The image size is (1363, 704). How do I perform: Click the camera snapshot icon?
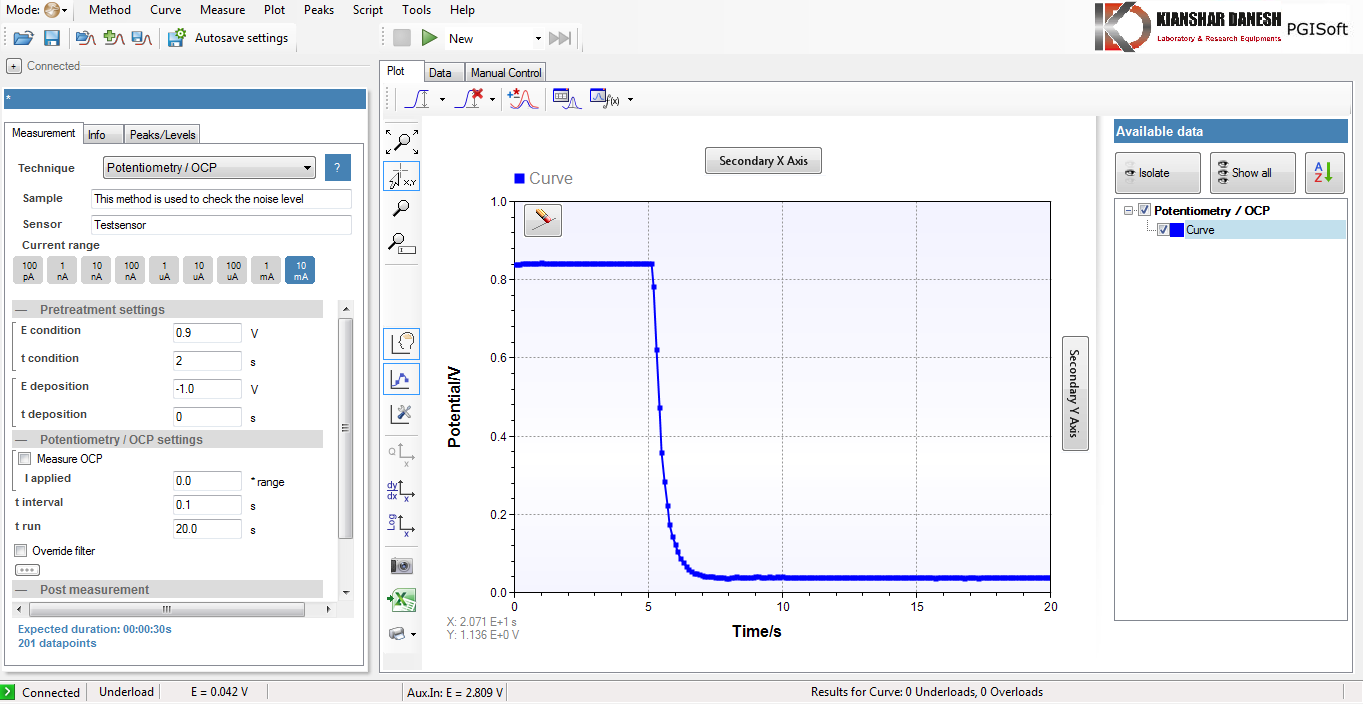[x=401, y=566]
